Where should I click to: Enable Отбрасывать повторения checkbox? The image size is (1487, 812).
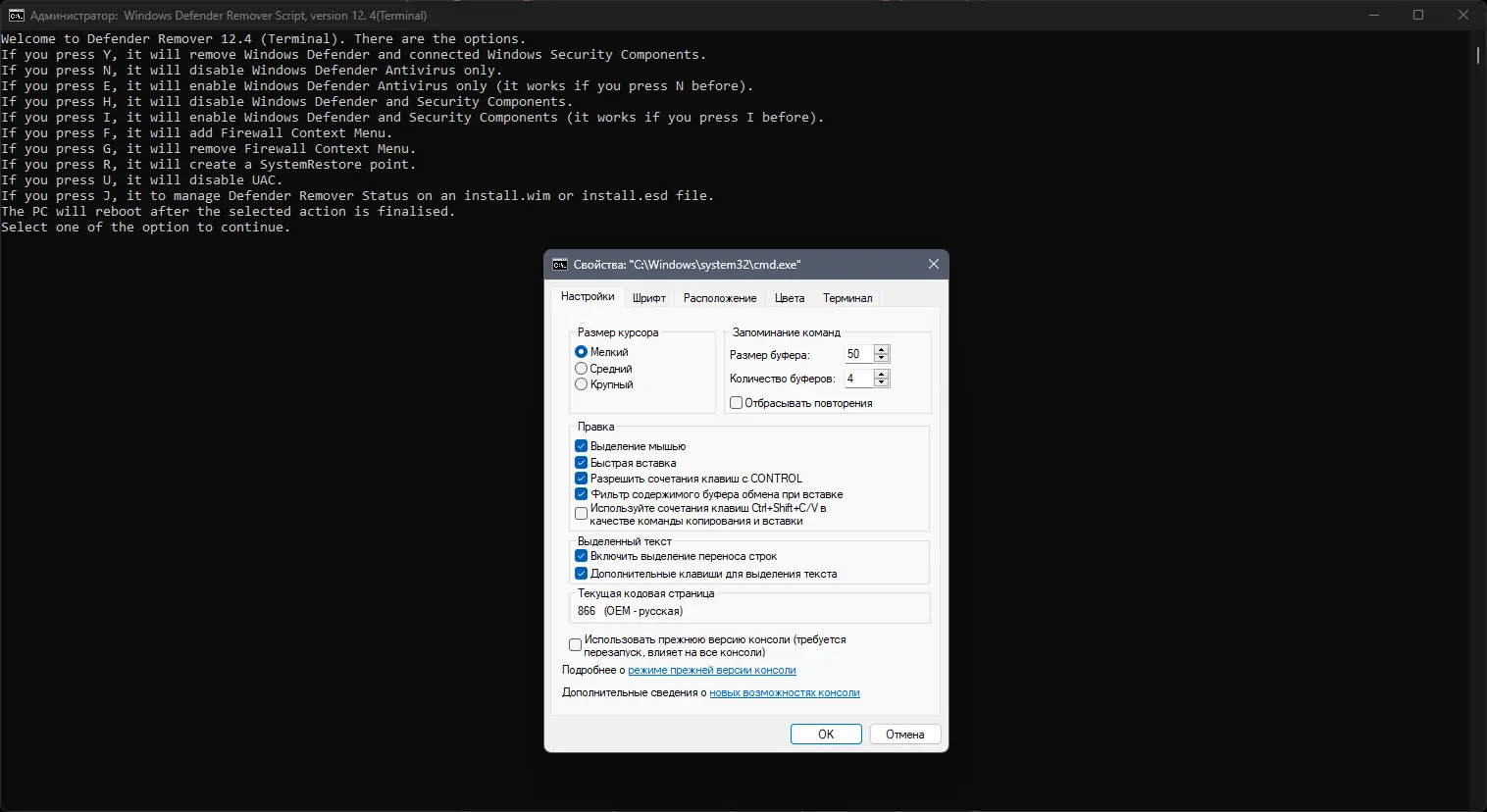(801, 403)
